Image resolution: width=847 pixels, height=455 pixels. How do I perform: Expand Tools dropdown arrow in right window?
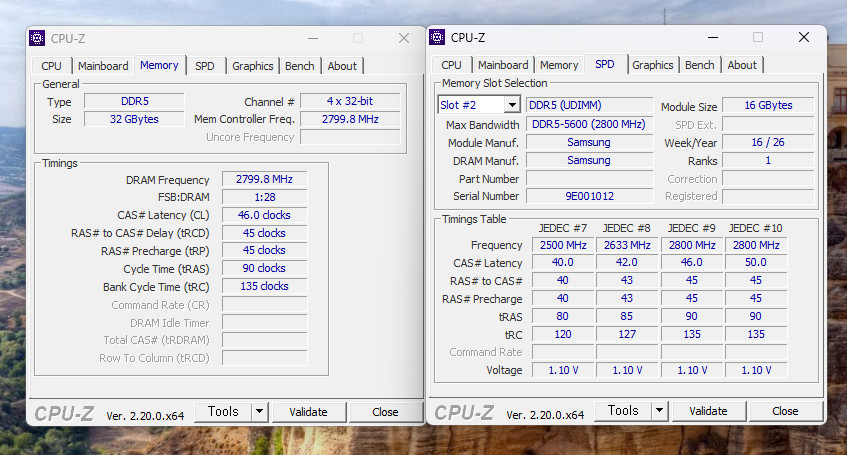[660, 411]
